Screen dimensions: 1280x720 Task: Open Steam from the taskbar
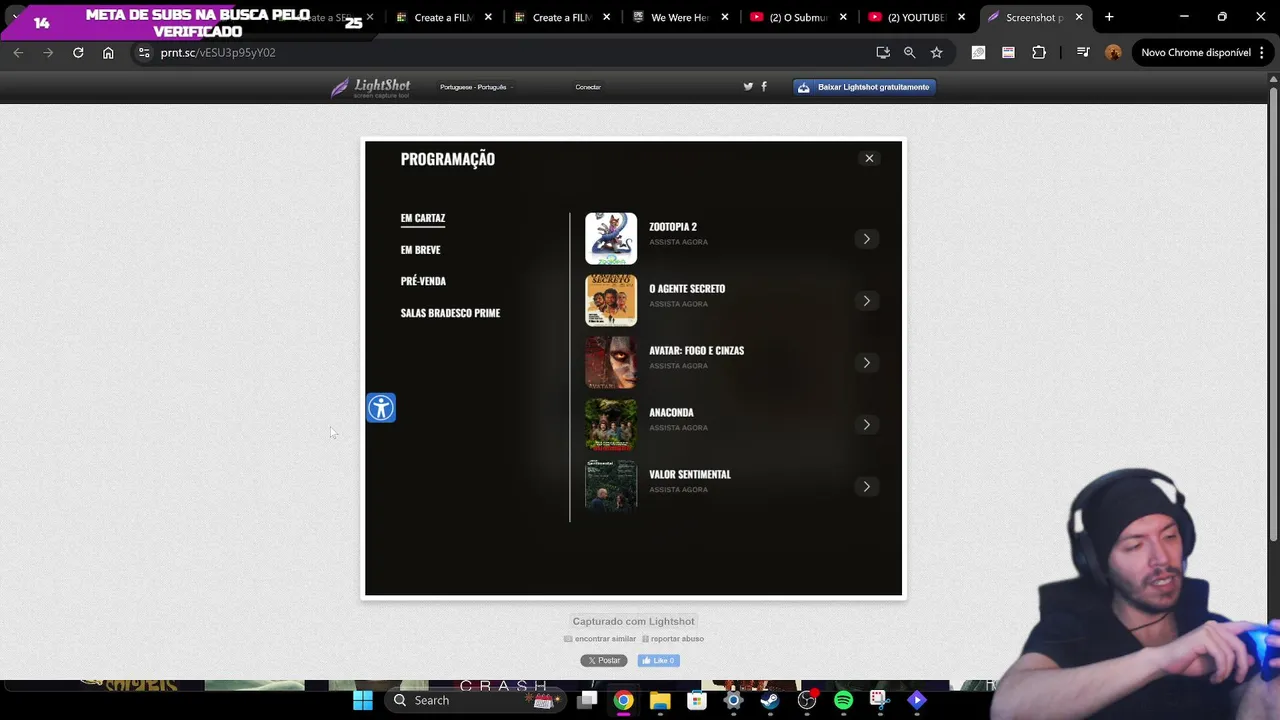point(770,700)
